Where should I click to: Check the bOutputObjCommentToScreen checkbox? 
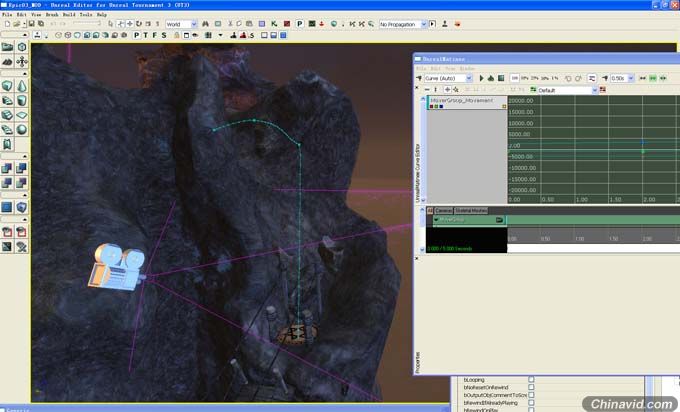coord(531,395)
